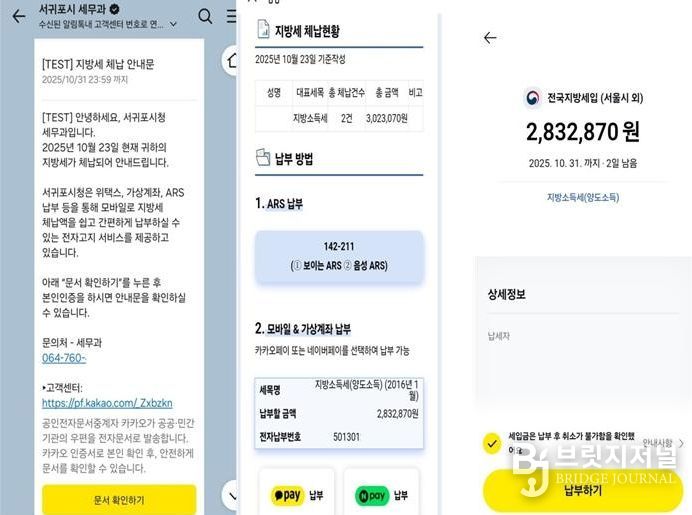This screenshot has height=515, width=692.
Task: Click the yellow 납부하기 button
Action: 583,491
